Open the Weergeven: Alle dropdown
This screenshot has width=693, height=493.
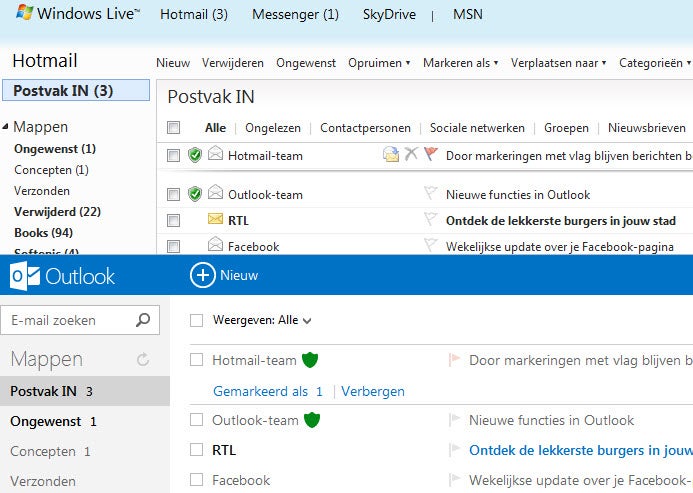point(262,320)
